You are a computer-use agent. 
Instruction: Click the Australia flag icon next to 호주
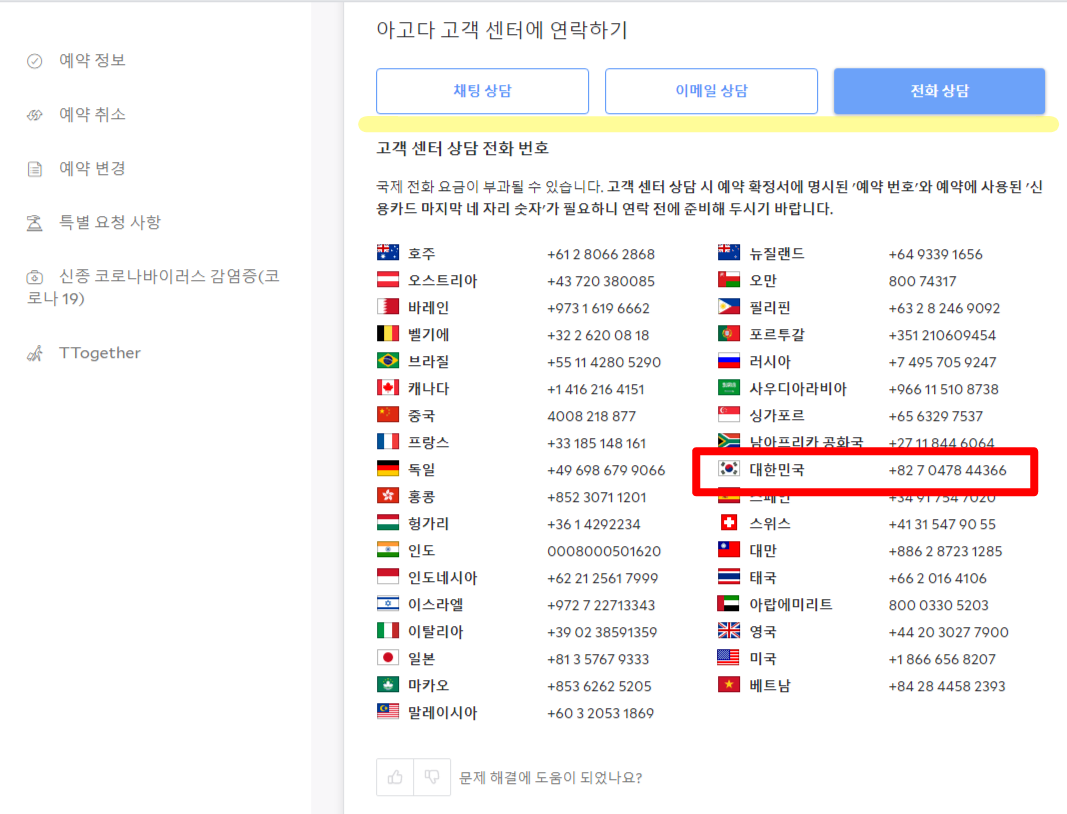(x=388, y=253)
